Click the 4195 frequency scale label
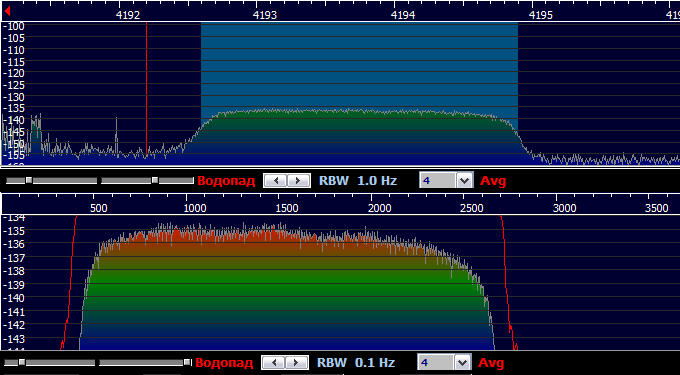 [541, 16]
